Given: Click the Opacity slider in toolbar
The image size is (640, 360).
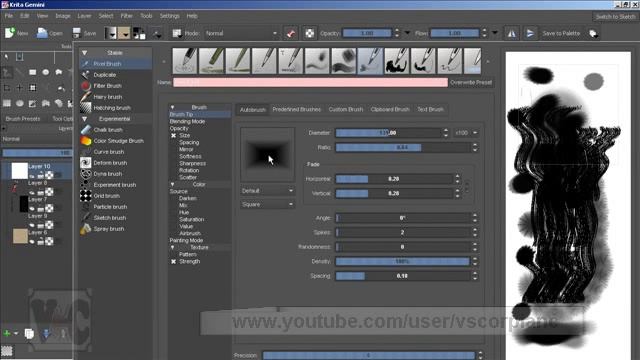Looking at the screenshot, I should click(367, 33).
